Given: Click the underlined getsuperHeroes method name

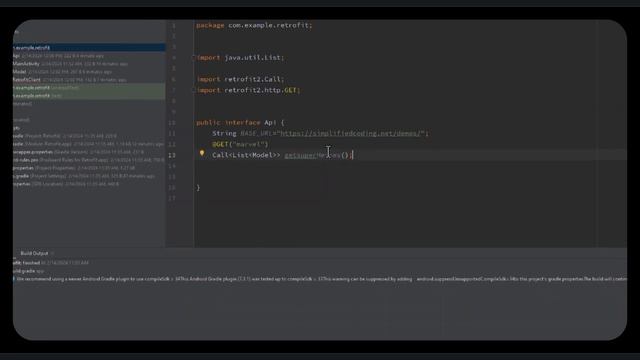Looking at the screenshot, I should [x=312, y=155].
